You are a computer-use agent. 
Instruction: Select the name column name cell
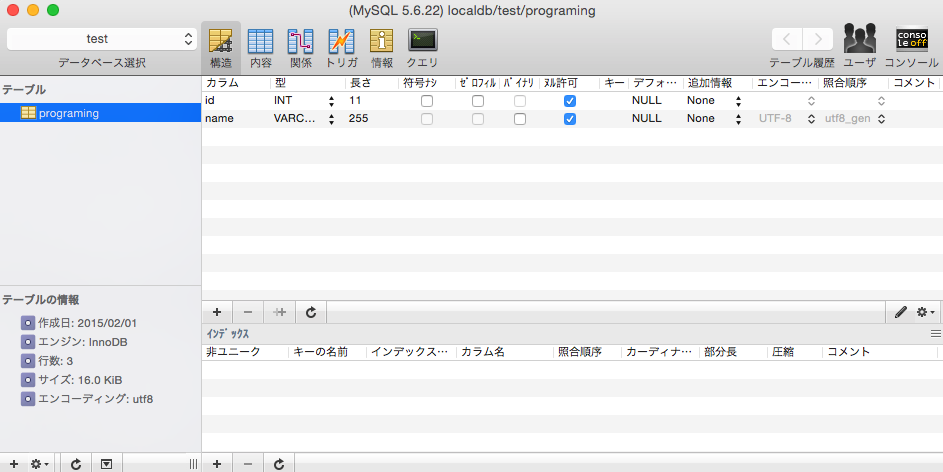point(236,119)
